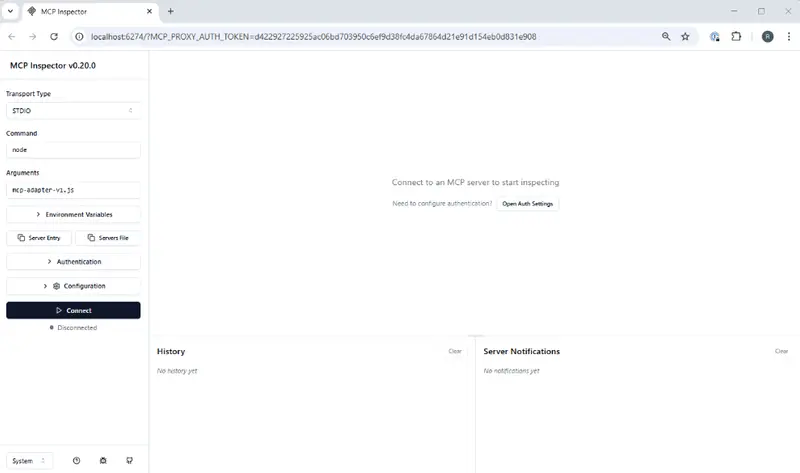Open a new browser tab with plus button
Viewport: 800px width, 473px height.
click(170, 11)
